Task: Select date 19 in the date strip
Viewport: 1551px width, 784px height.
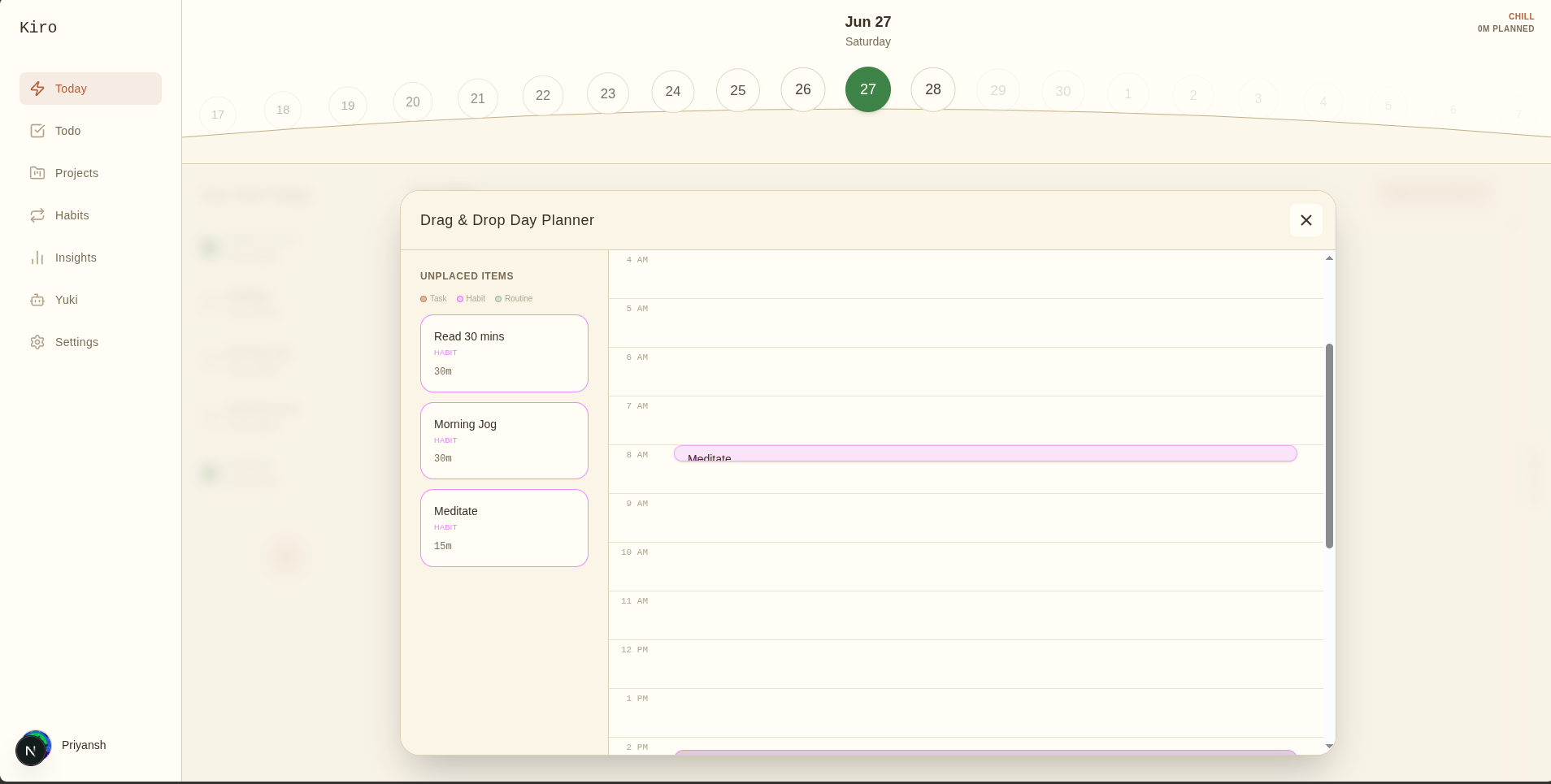Action: click(x=348, y=106)
